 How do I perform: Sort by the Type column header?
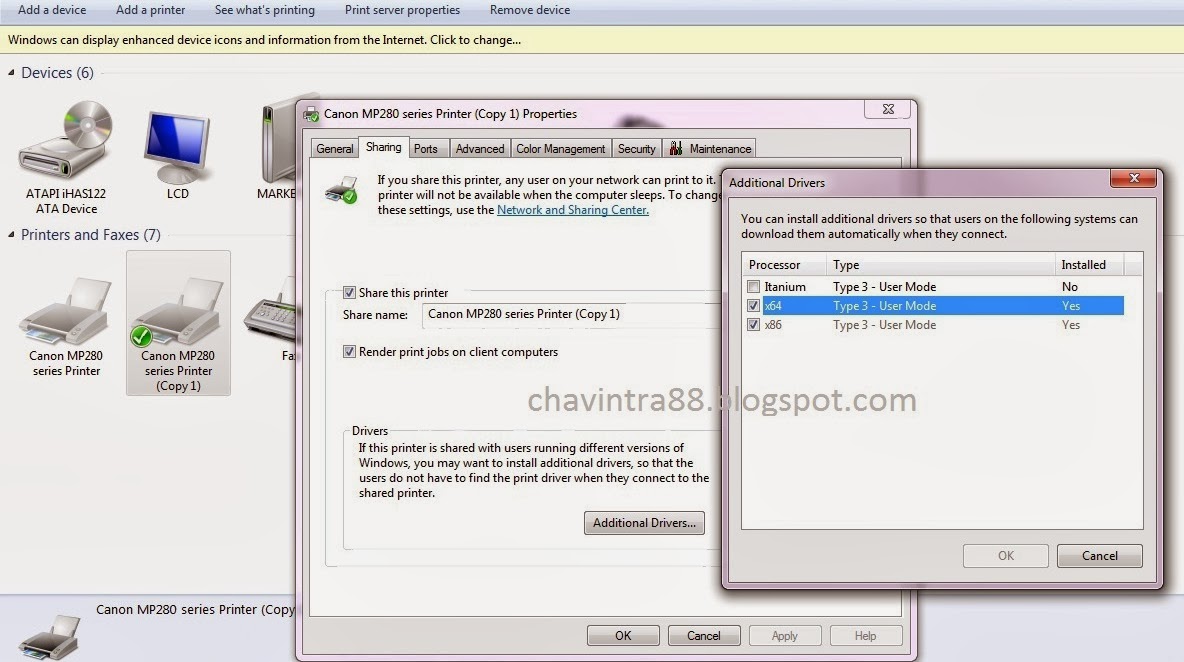coord(941,265)
